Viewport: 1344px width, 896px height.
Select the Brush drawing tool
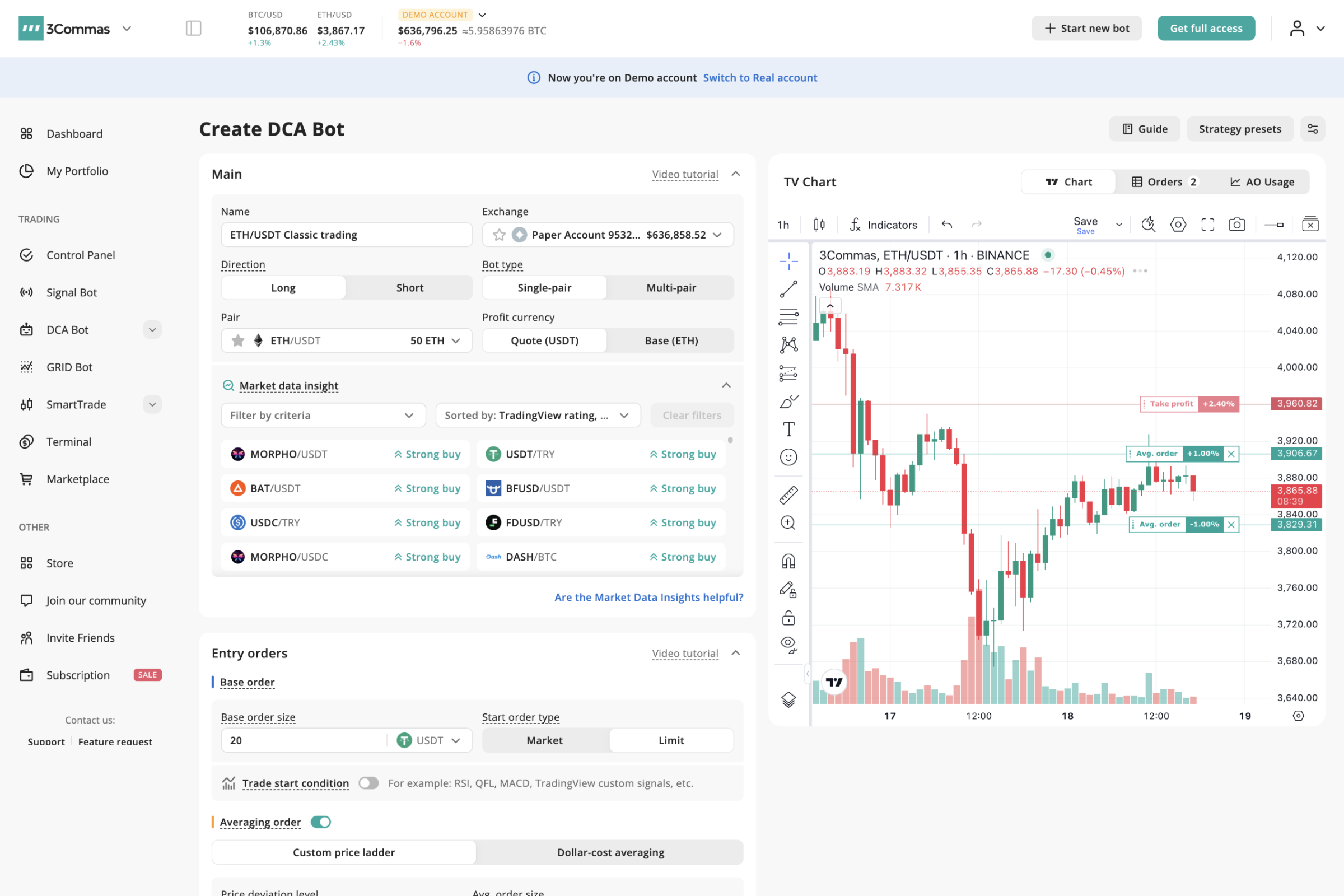point(788,400)
